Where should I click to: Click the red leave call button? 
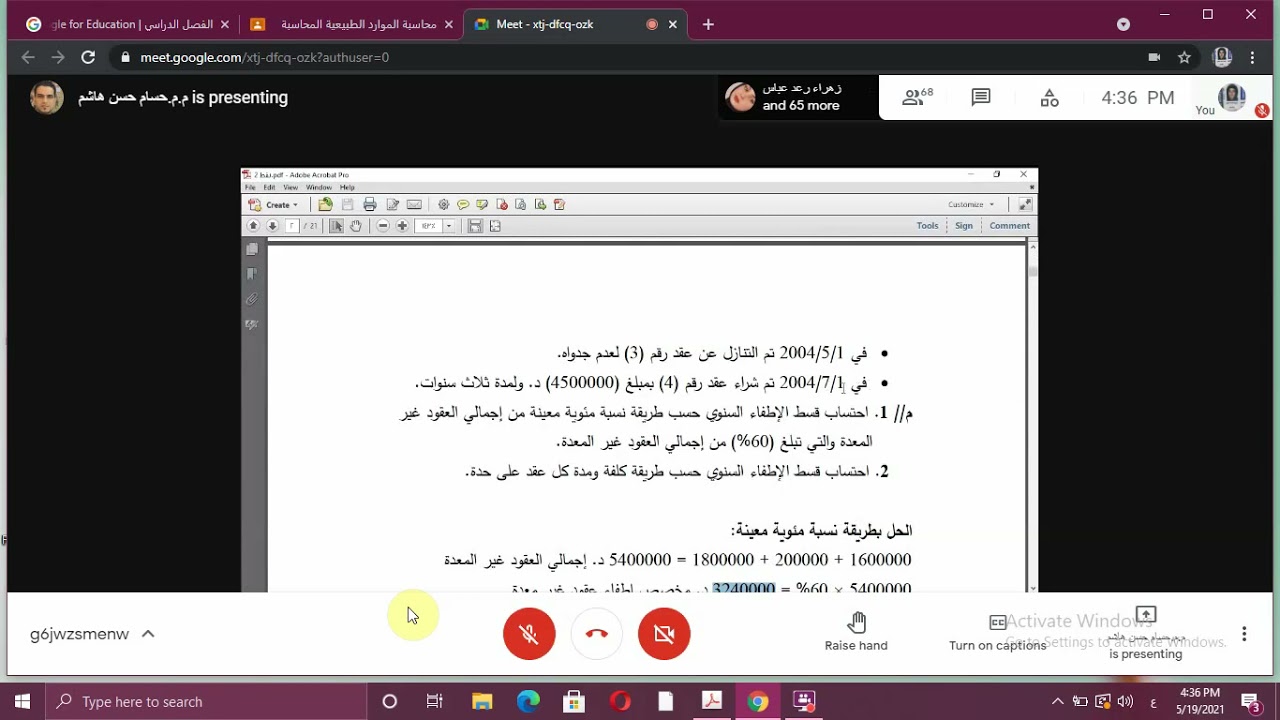(597, 634)
